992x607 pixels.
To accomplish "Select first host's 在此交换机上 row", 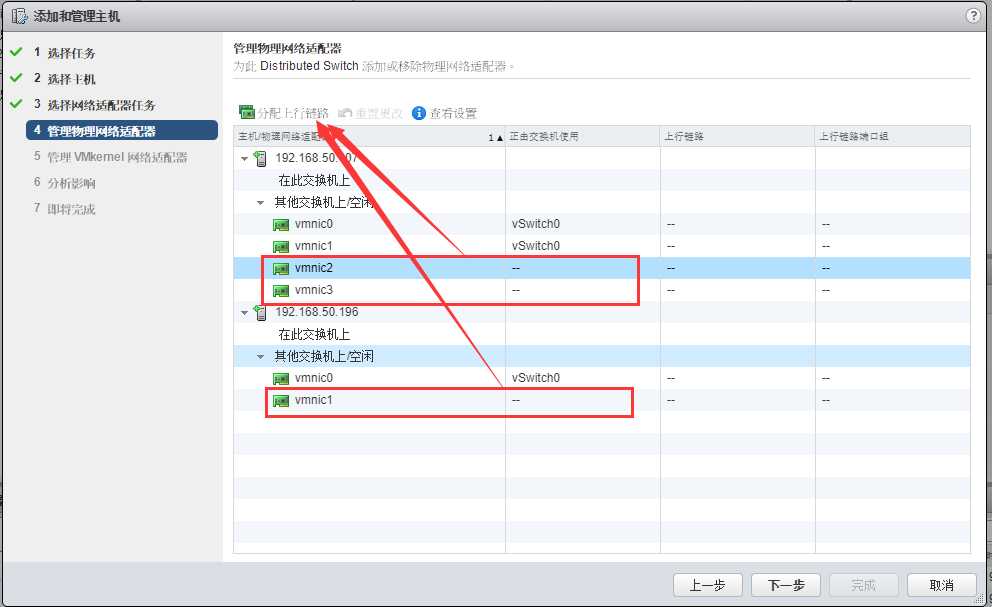I will tap(602, 180).
